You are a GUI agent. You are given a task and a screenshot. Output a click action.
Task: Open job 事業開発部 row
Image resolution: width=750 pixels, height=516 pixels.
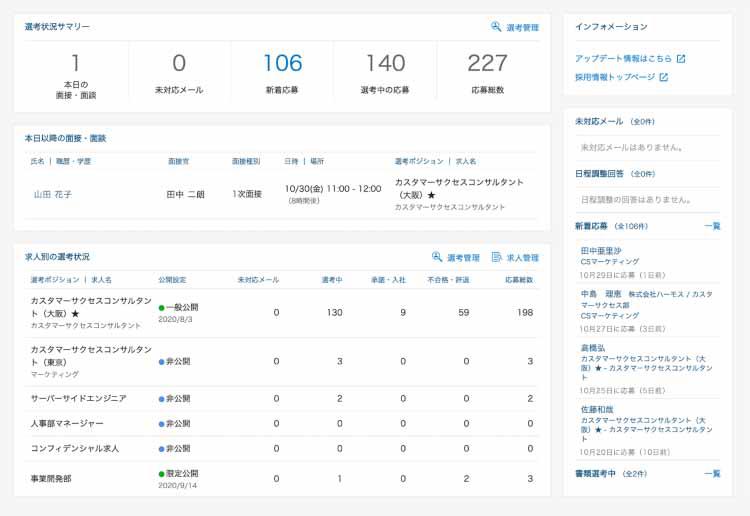[x=51, y=478]
